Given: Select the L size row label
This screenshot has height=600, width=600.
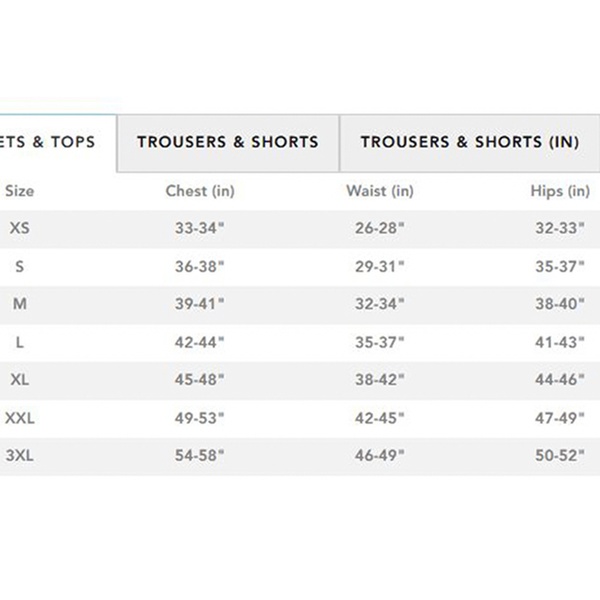Looking at the screenshot, I should (x=20, y=342).
